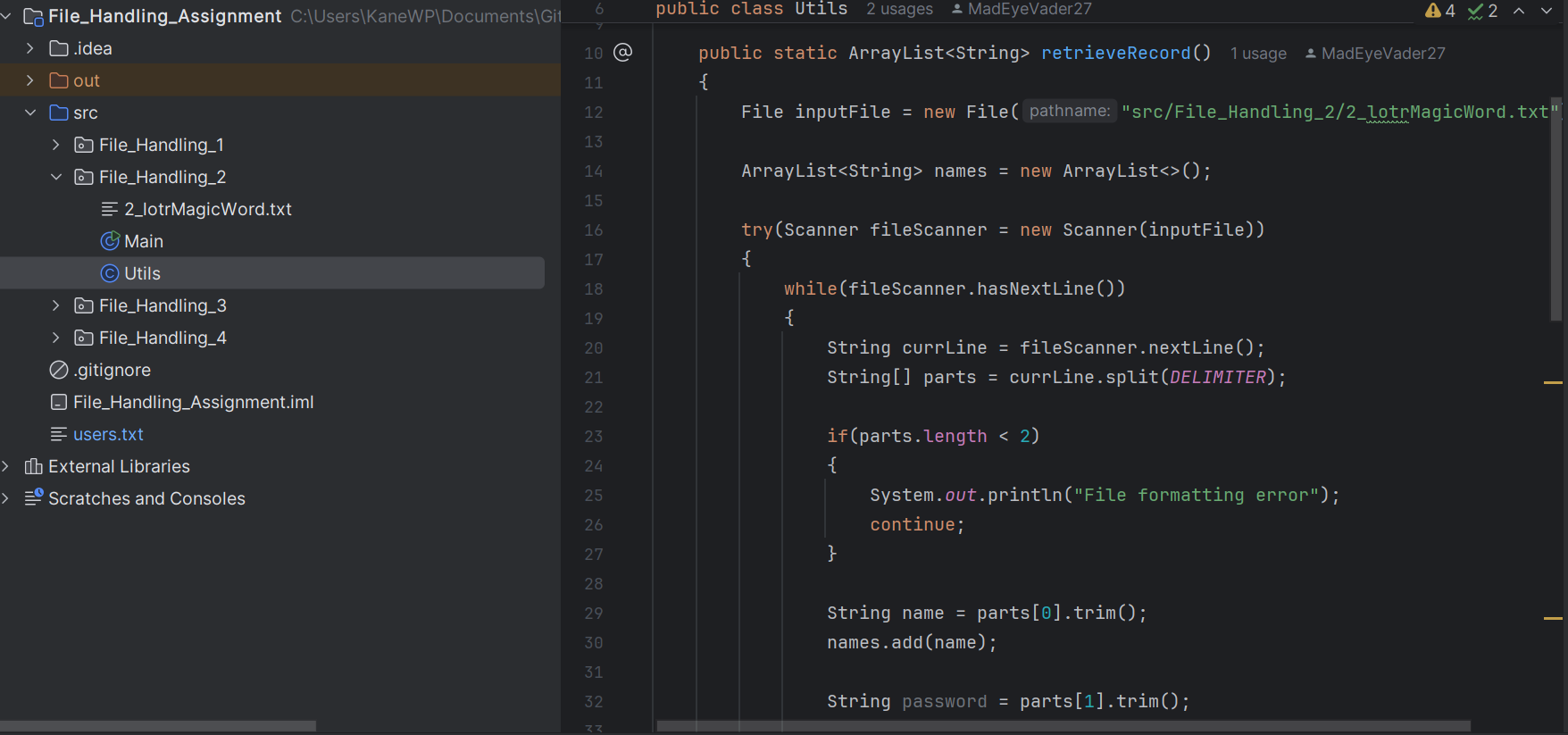This screenshot has width=1568, height=735.
Task: Click the '1 usage' hint beside retrieveRecord
Action: pyautogui.click(x=1258, y=54)
